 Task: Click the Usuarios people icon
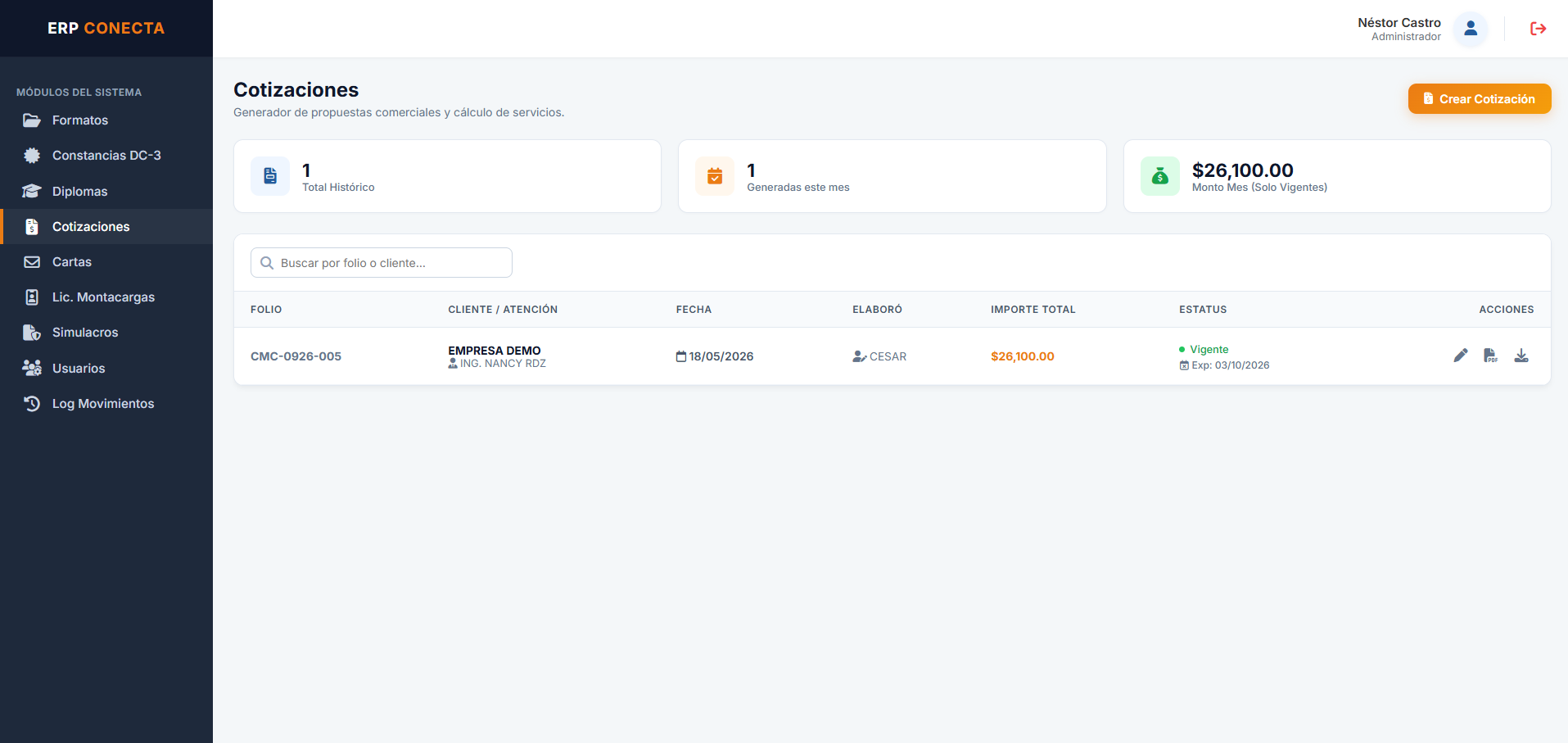[x=32, y=368]
